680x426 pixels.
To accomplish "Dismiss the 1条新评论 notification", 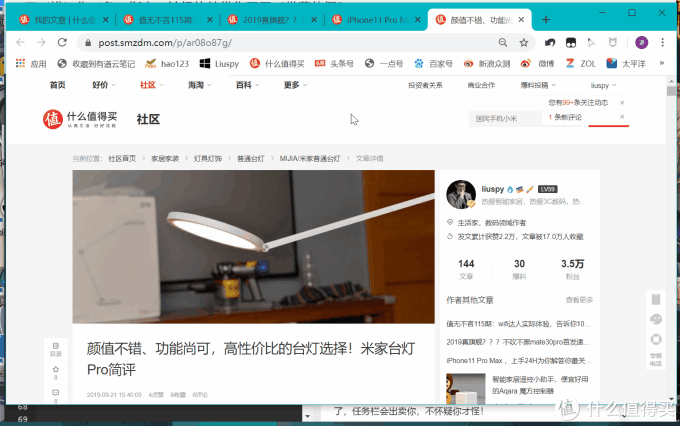I will pos(622,117).
